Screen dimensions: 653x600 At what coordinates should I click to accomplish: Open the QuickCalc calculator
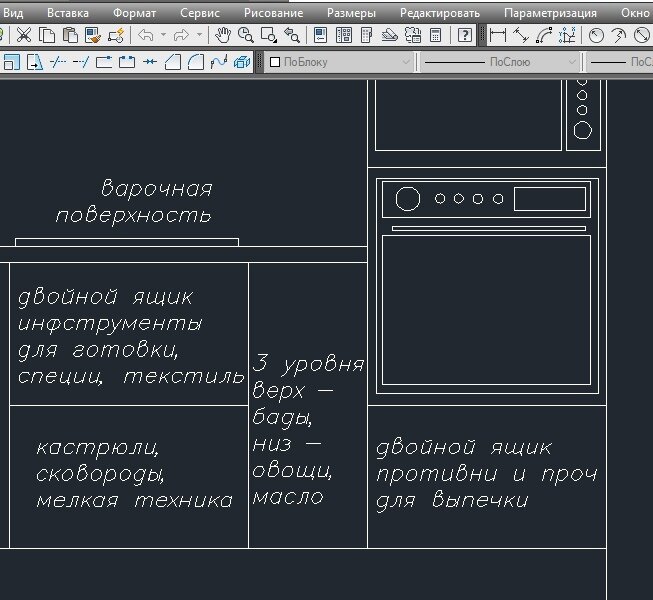[436, 35]
